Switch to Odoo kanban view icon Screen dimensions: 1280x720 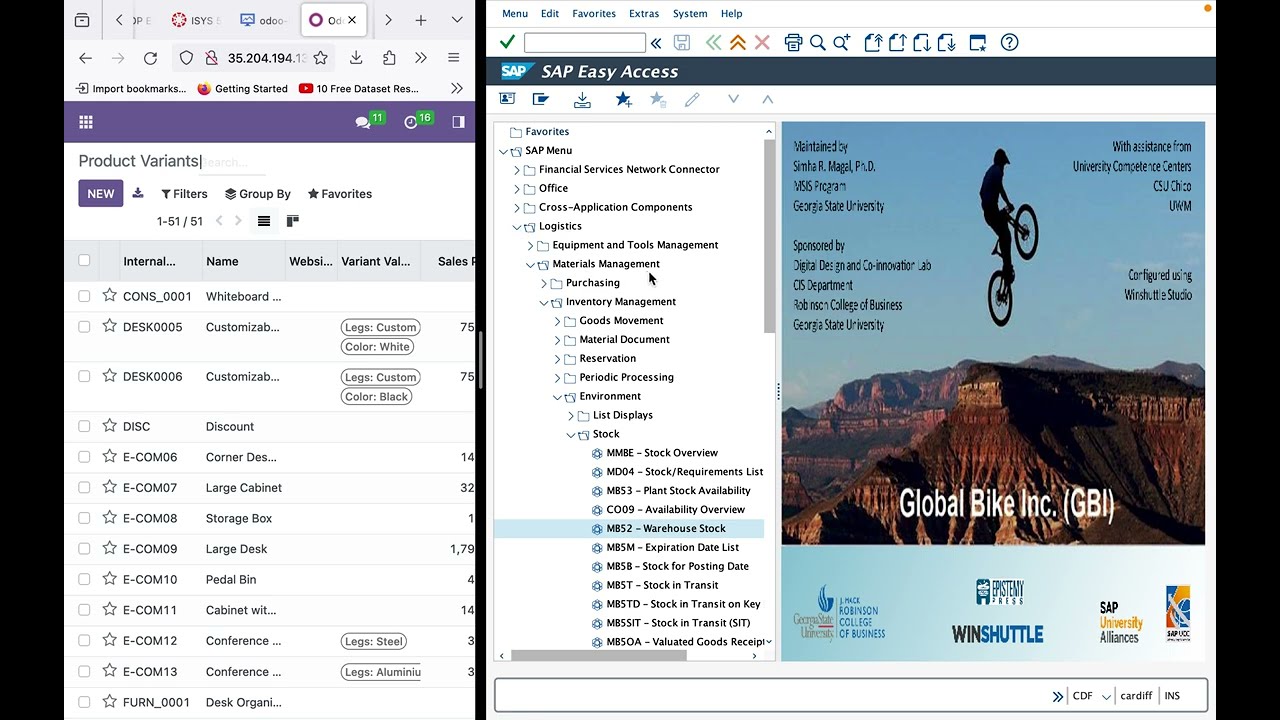click(x=293, y=221)
